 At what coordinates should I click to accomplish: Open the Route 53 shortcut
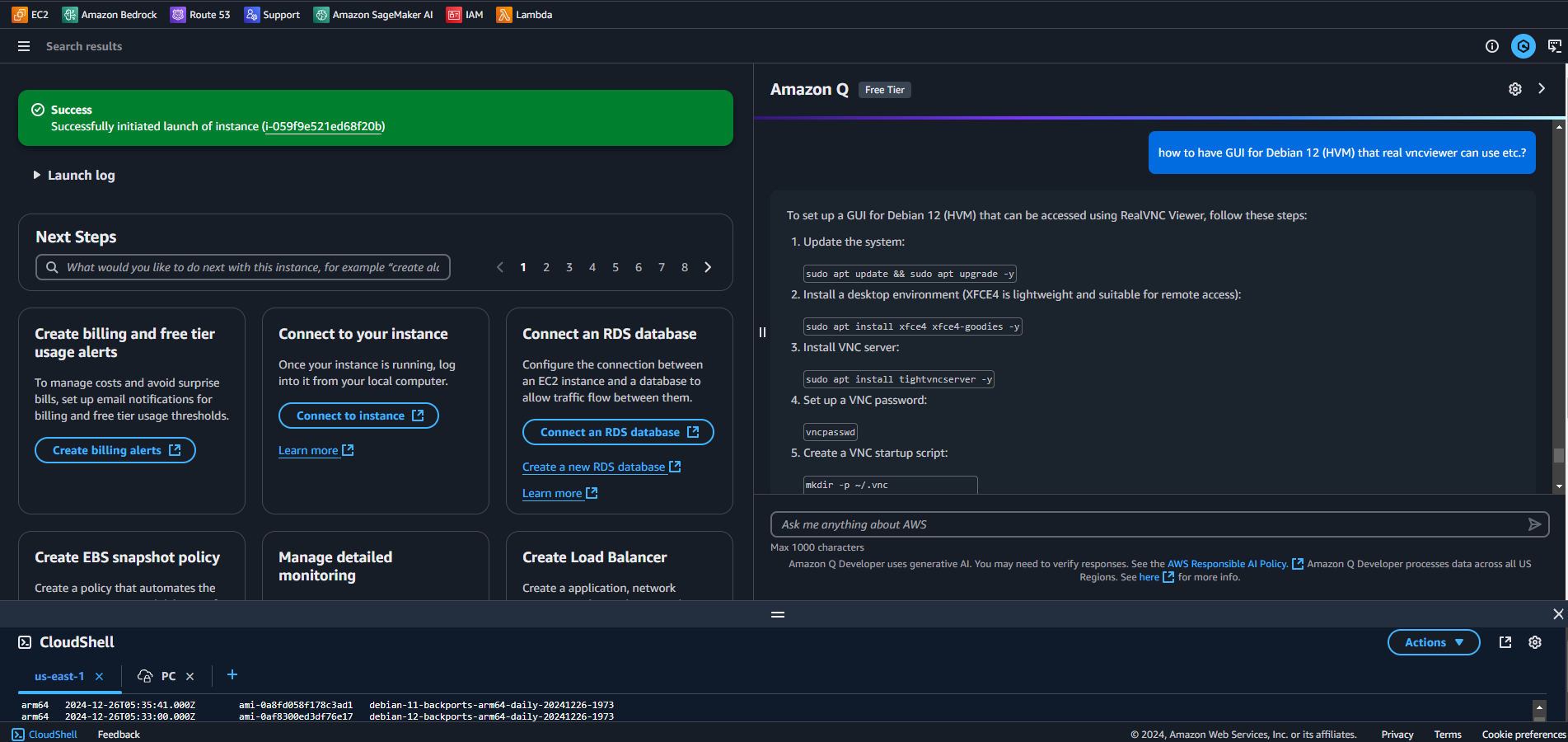pos(200,14)
